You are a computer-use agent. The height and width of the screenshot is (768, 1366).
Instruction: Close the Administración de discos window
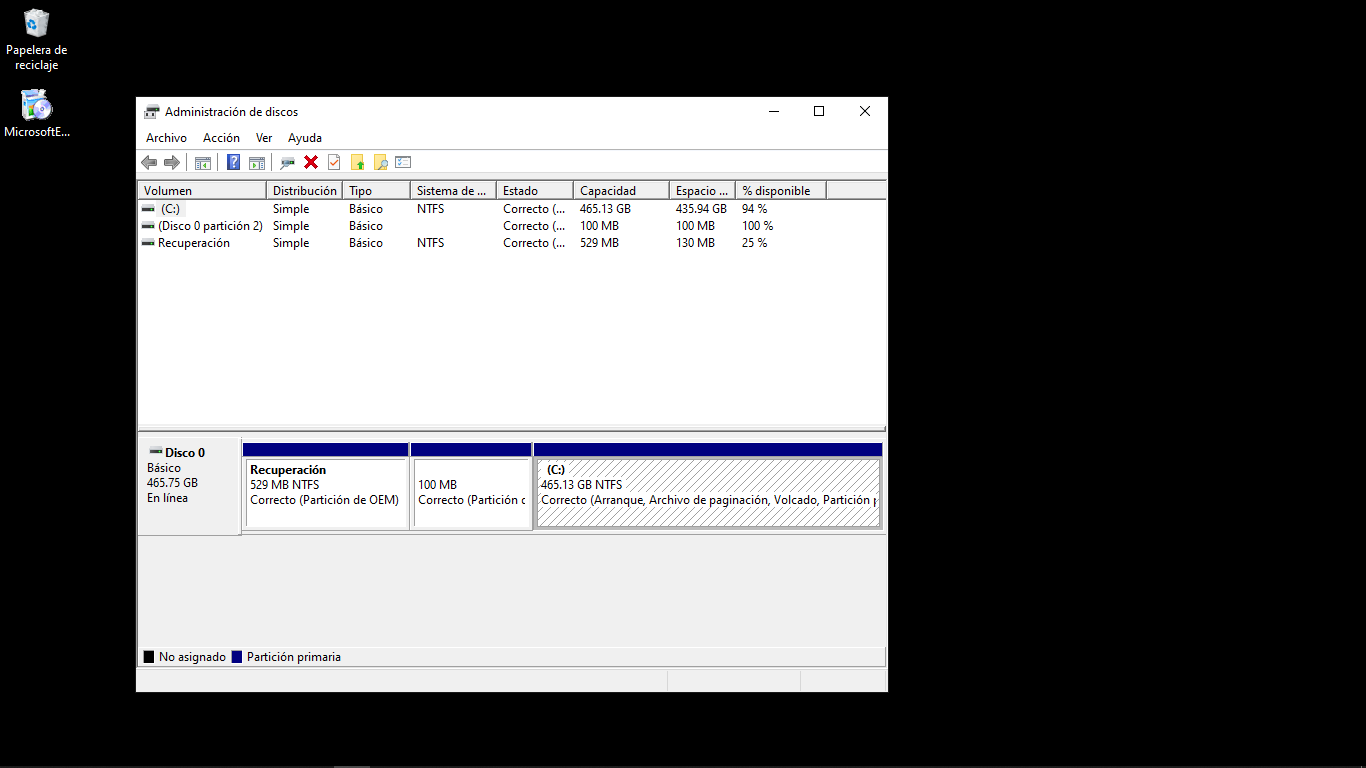click(x=865, y=111)
